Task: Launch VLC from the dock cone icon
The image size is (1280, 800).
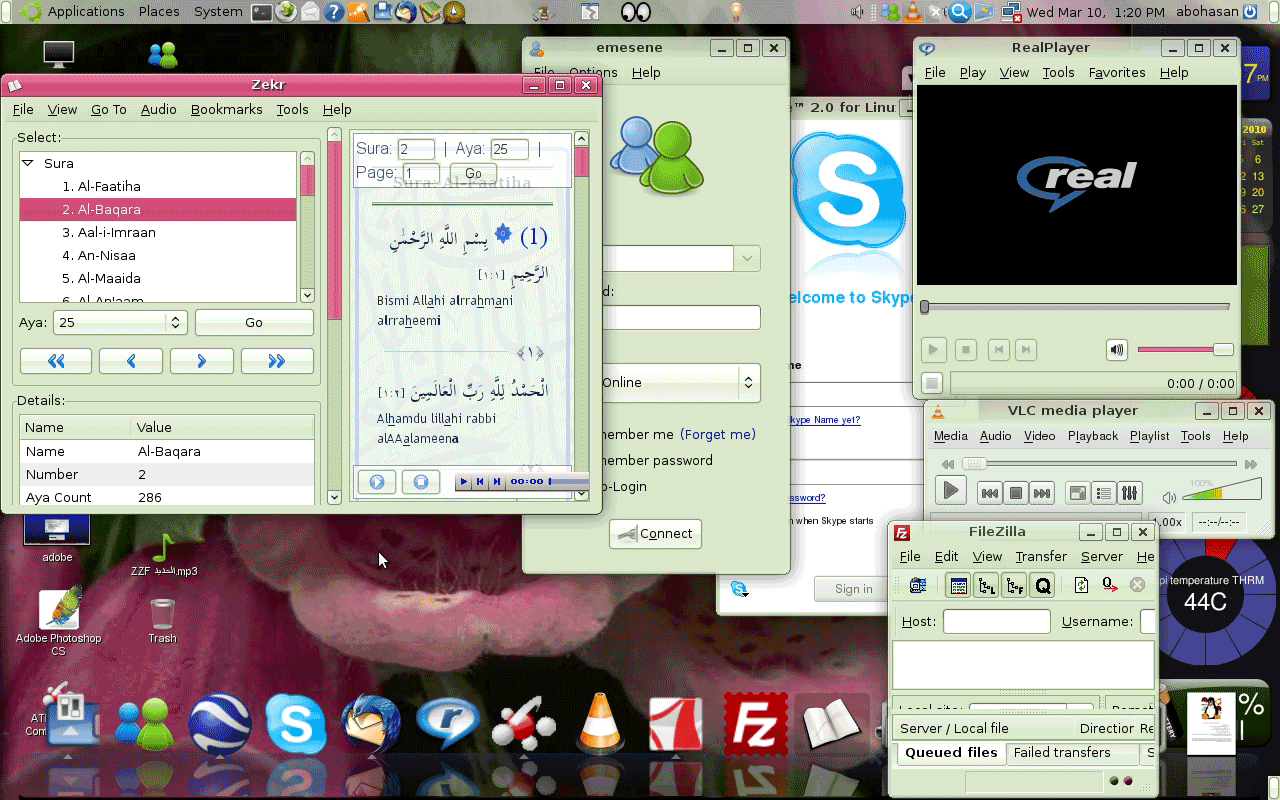Action: (x=600, y=722)
